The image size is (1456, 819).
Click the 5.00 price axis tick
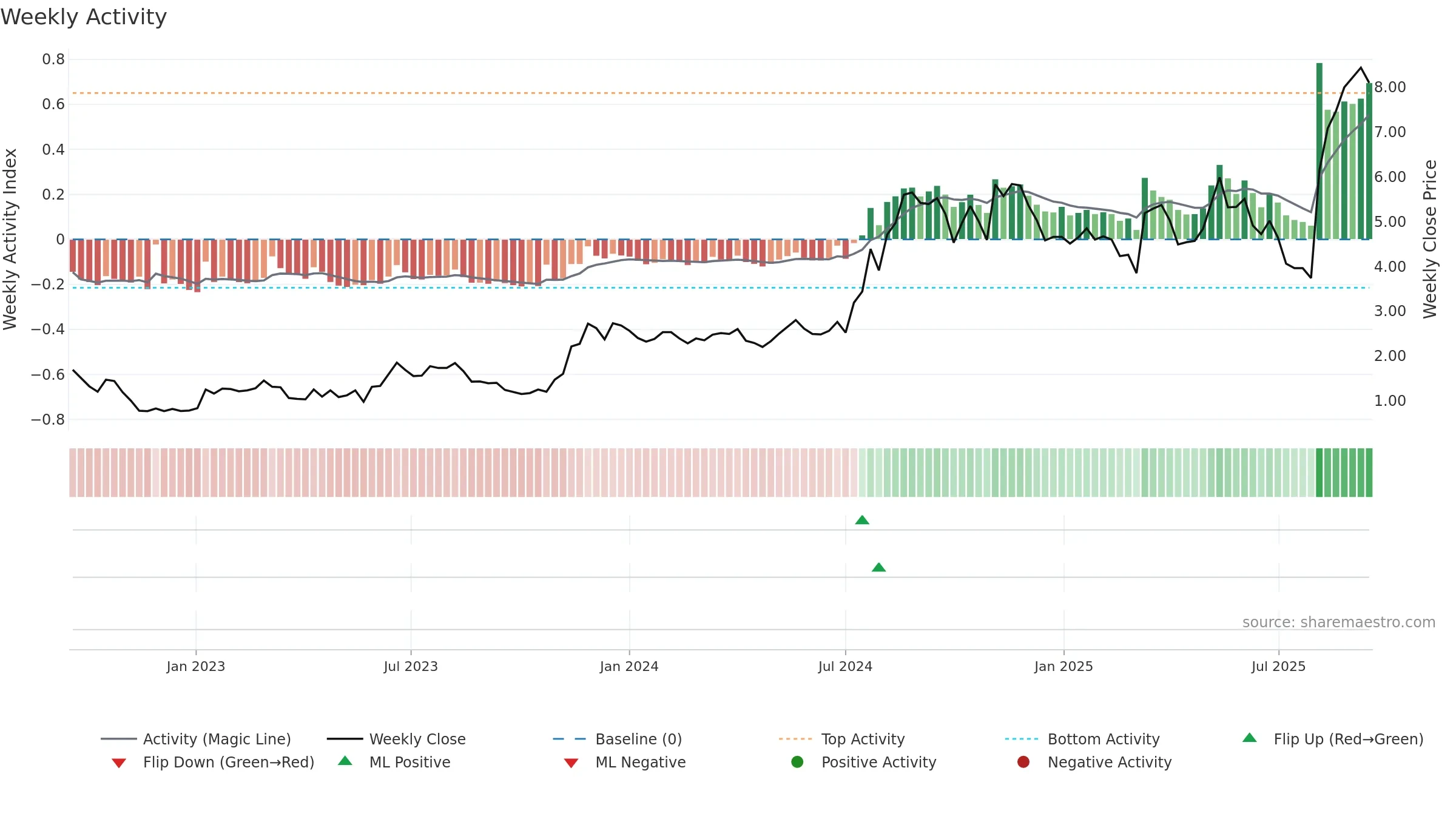(x=1390, y=221)
